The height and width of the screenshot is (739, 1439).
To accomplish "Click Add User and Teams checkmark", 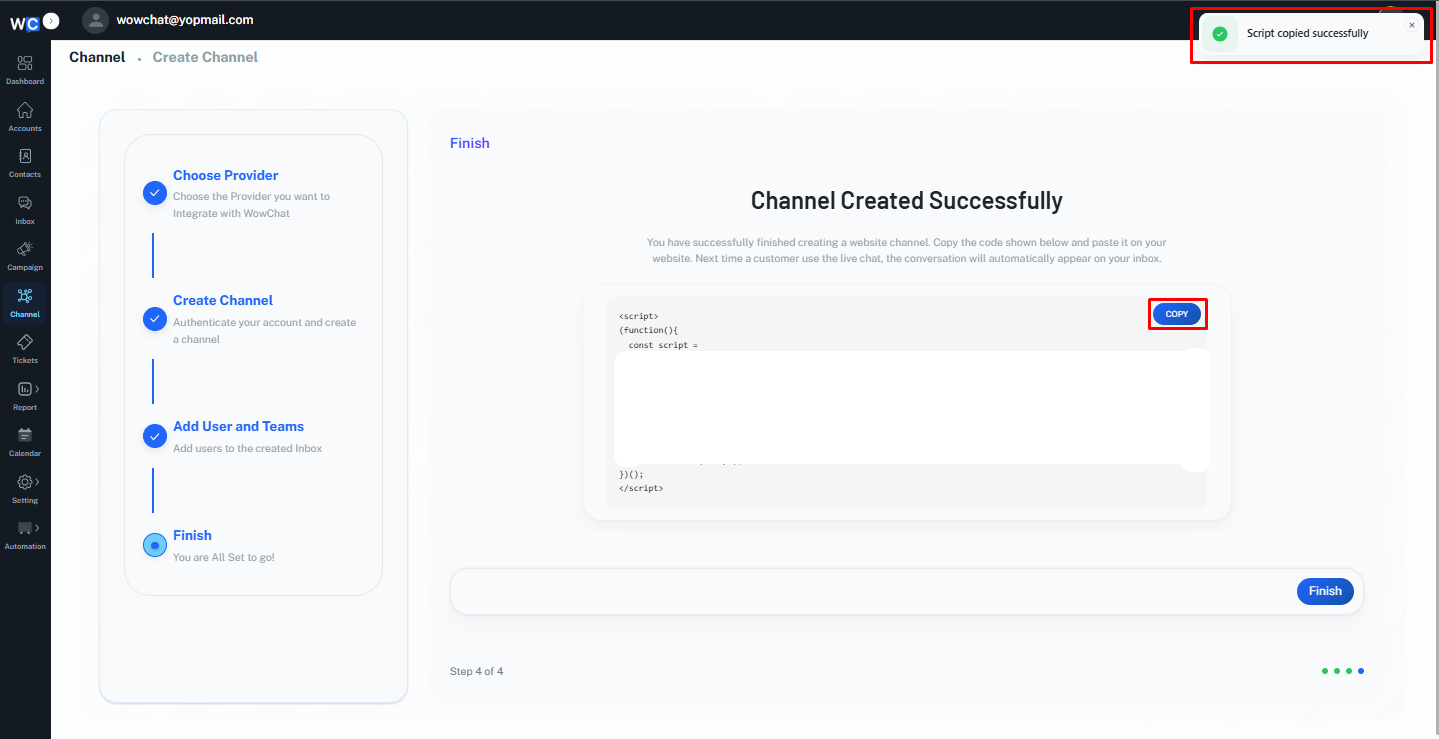I will click(x=155, y=436).
